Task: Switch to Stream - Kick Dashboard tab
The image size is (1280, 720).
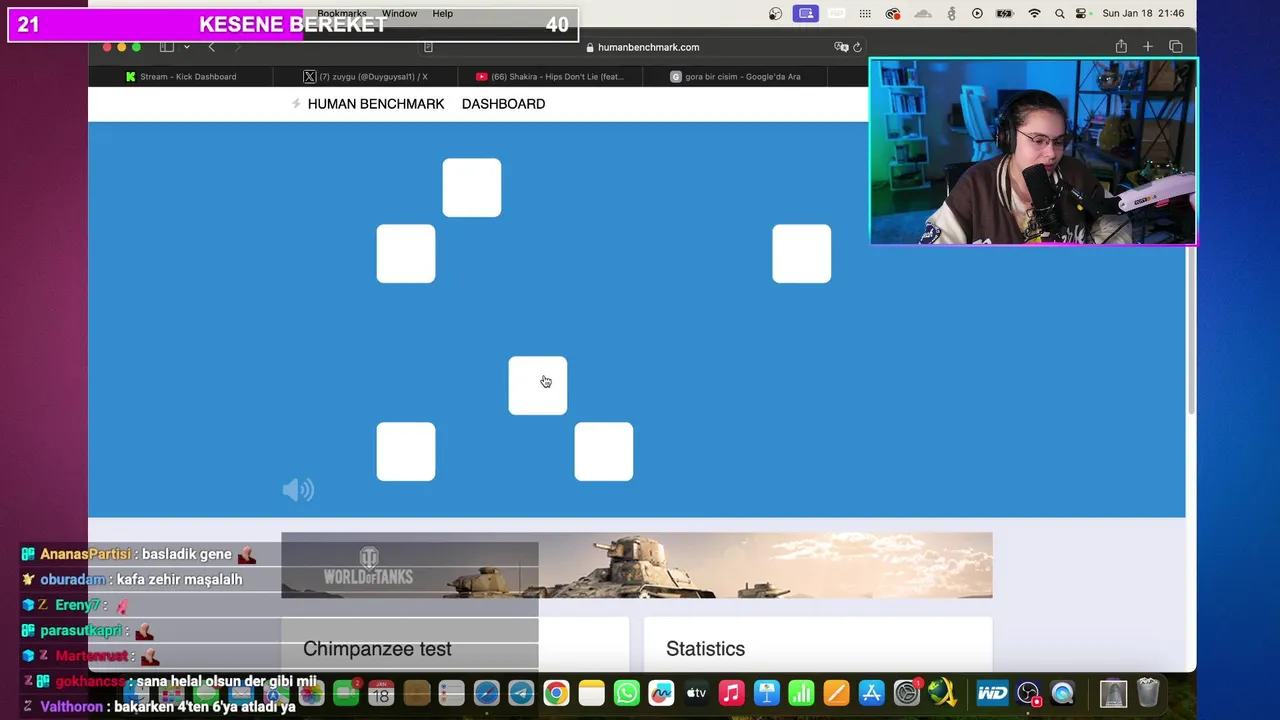Action: (181, 77)
